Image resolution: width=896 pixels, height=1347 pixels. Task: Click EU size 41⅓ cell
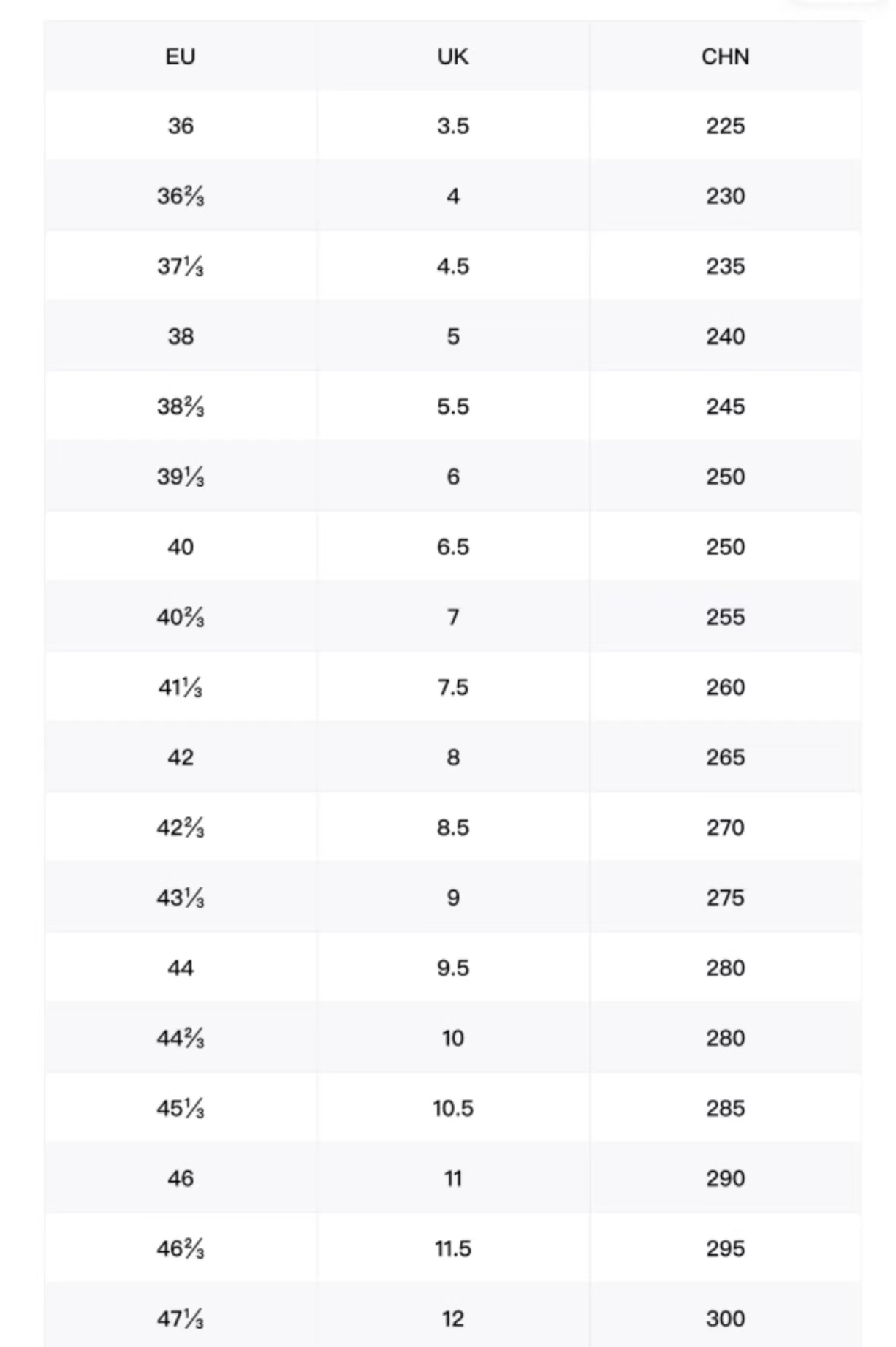(x=181, y=687)
